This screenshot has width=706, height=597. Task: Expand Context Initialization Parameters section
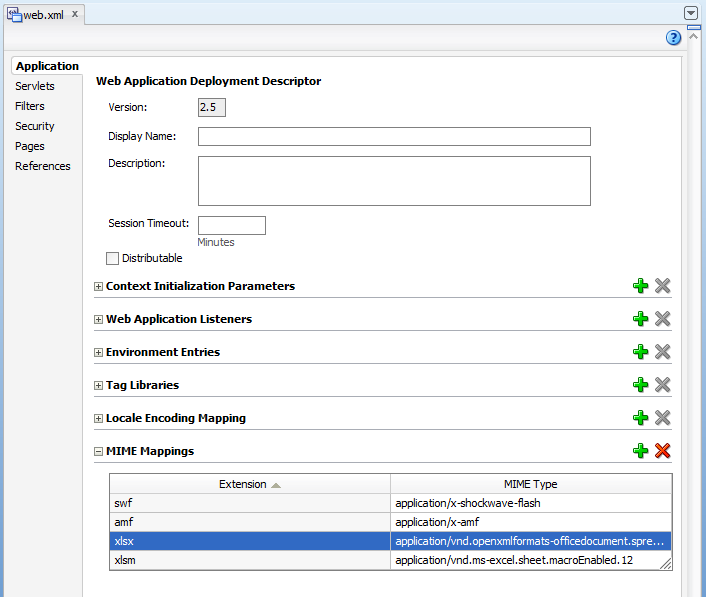point(98,287)
